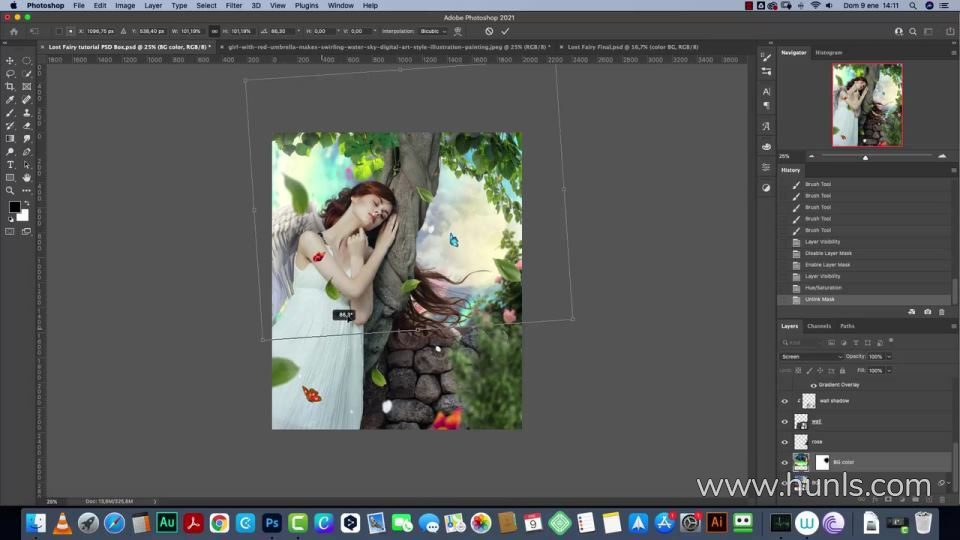Open the warp mode icon in options bar
Image resolution: width=960 pixels, height=540 pixels.
(x=457, y=31)
